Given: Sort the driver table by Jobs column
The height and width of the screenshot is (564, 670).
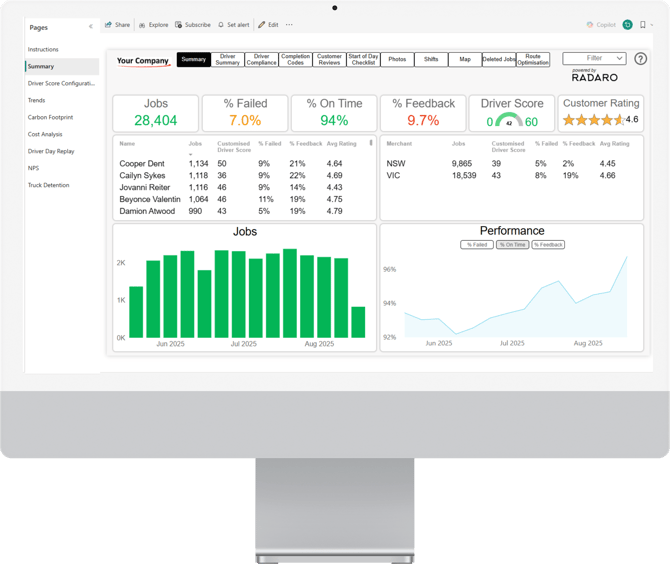Looking at the screenshot, I should pyautogui.click(x=195, y=144).
